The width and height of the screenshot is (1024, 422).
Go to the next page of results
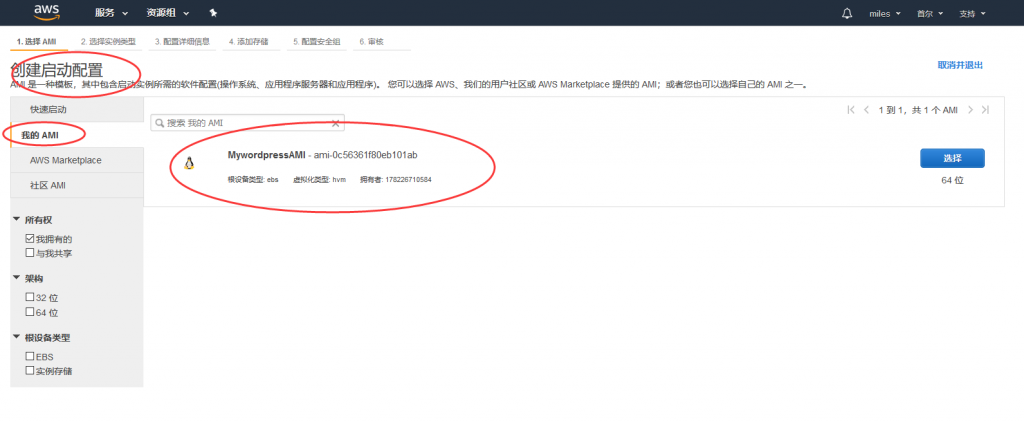tap(970, 110)
